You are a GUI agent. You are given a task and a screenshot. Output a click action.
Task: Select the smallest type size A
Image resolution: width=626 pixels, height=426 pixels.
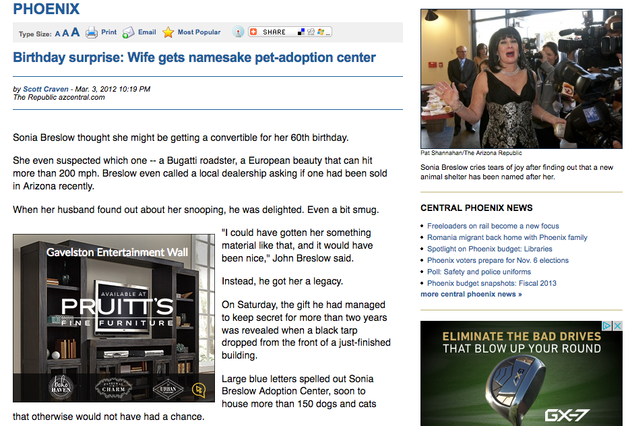point(57,34)
